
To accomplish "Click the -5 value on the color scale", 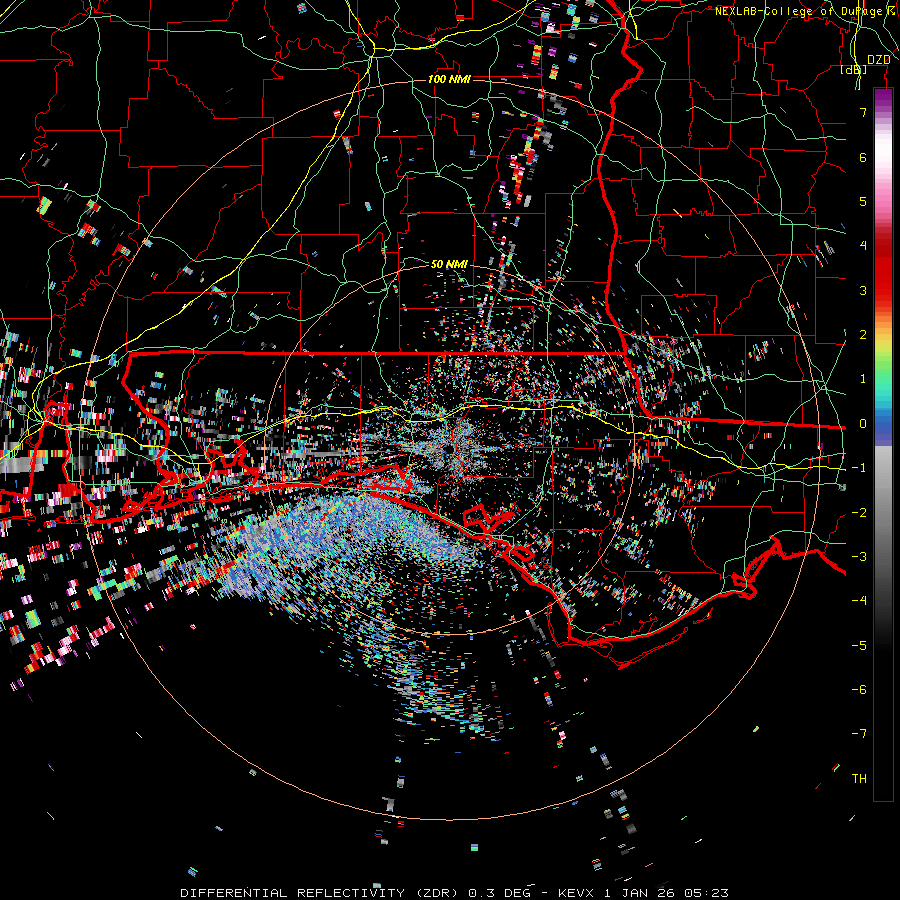I will pos(859,646).
